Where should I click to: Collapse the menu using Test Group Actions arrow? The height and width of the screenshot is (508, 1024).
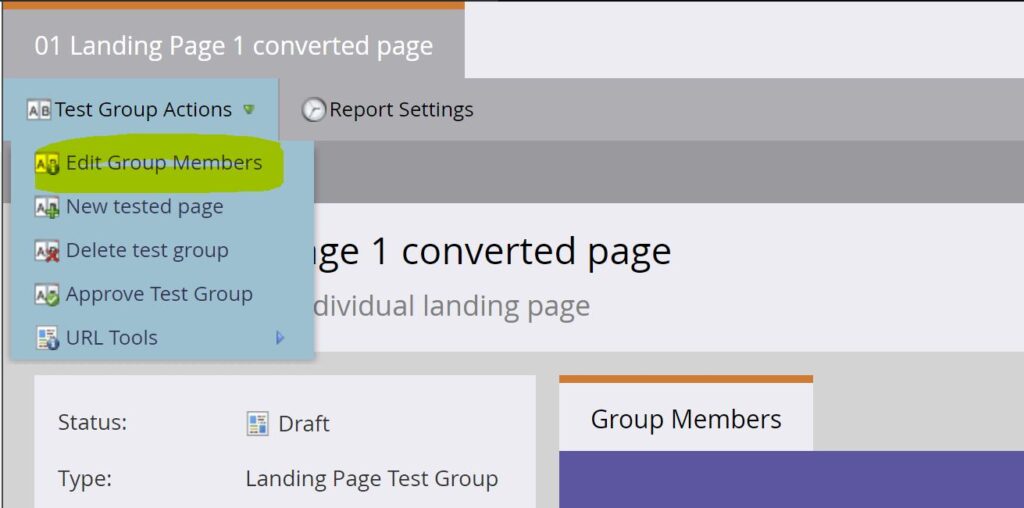coord(249,110)
